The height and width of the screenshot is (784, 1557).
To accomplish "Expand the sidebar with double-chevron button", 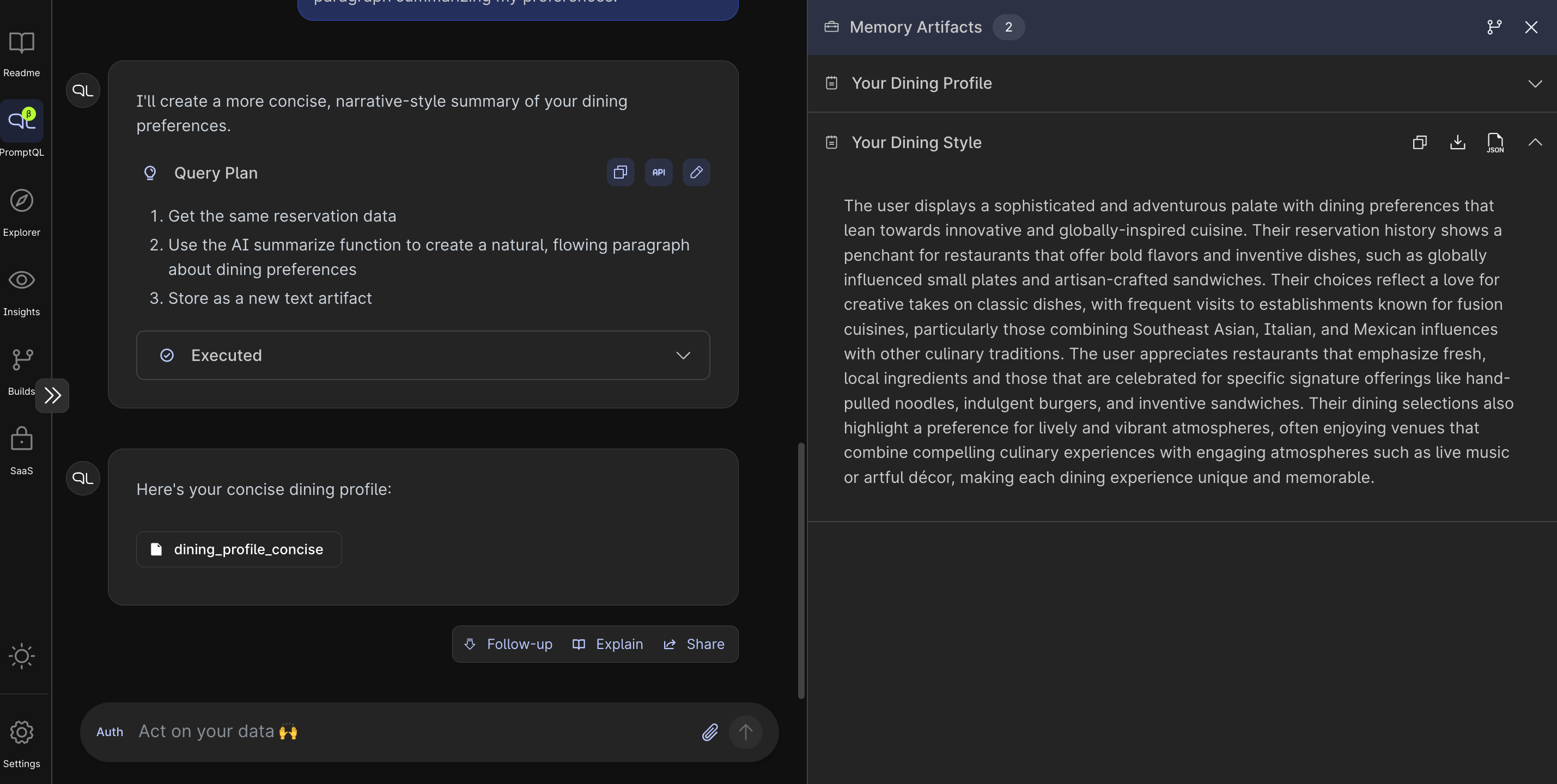I will (x=53, y=396).
